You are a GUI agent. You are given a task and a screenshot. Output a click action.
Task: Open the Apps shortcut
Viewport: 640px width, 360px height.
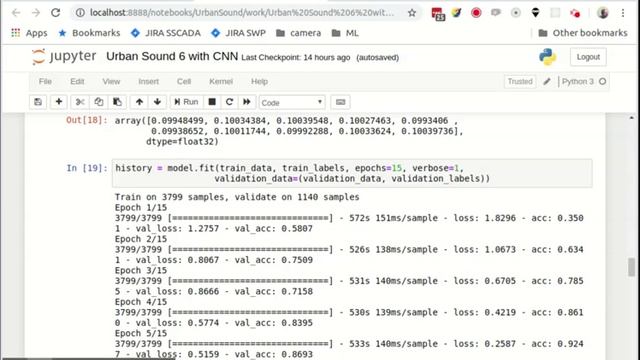[29, 33]
